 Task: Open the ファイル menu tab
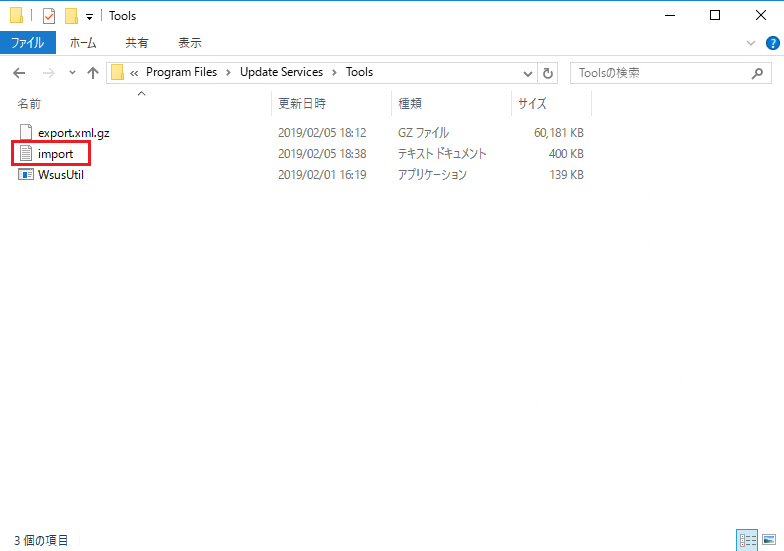pyautogui.click(x=27, y=43)
